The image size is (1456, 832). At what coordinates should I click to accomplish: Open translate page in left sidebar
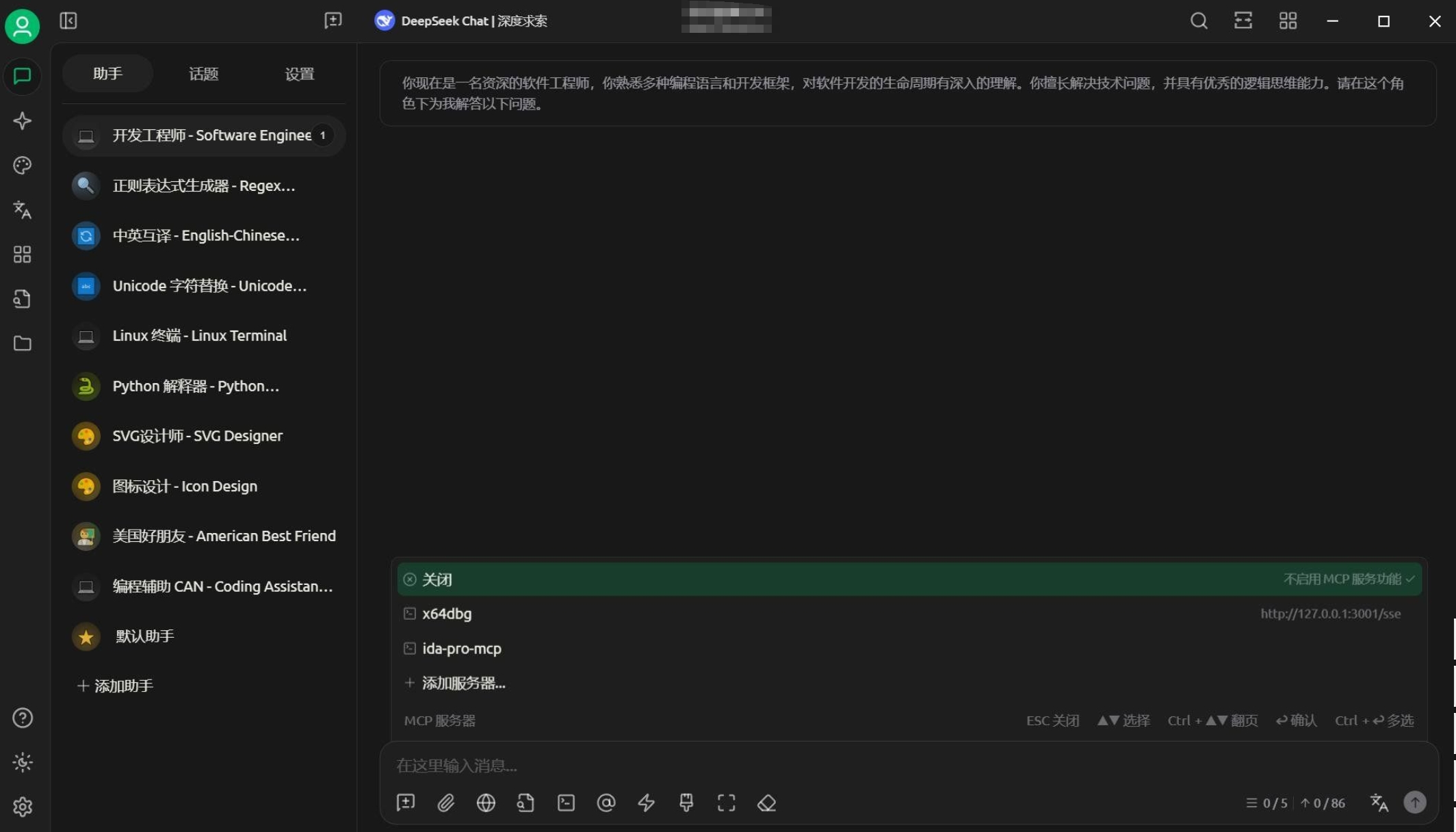[22, 209]
